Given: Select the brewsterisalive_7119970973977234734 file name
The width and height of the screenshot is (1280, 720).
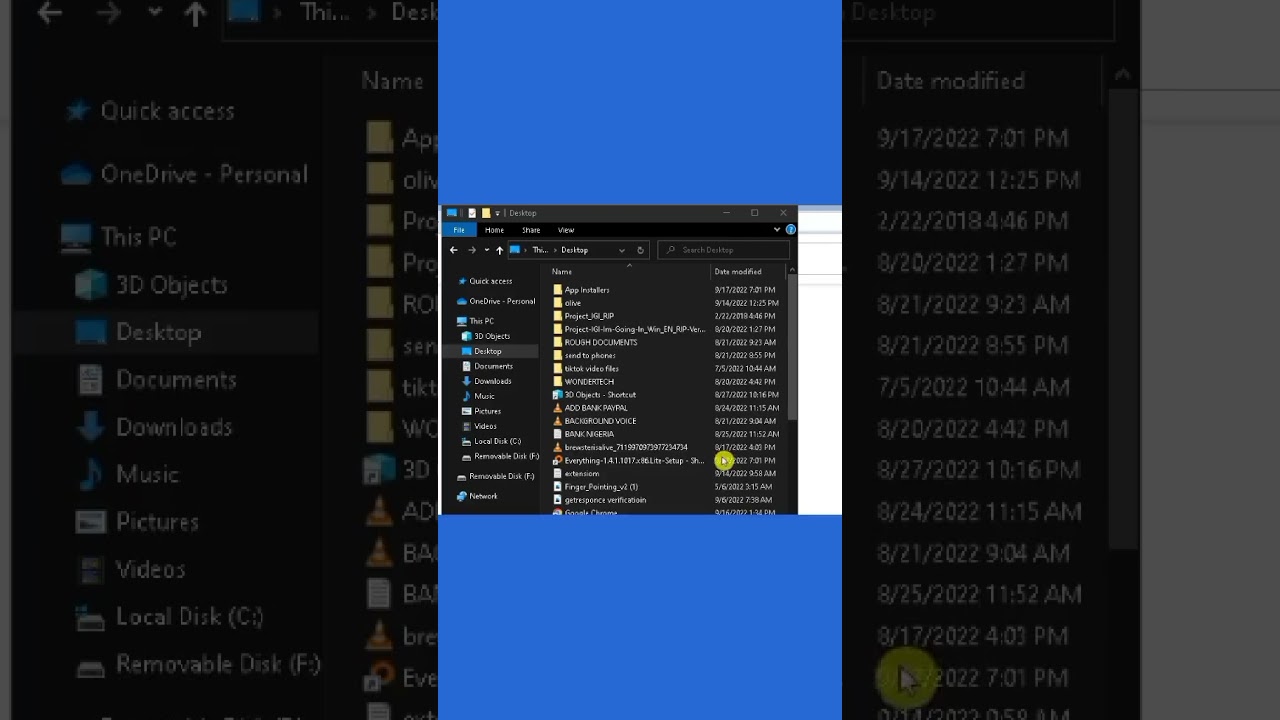Looking at the screenshot, I should [x=626, y=448].
